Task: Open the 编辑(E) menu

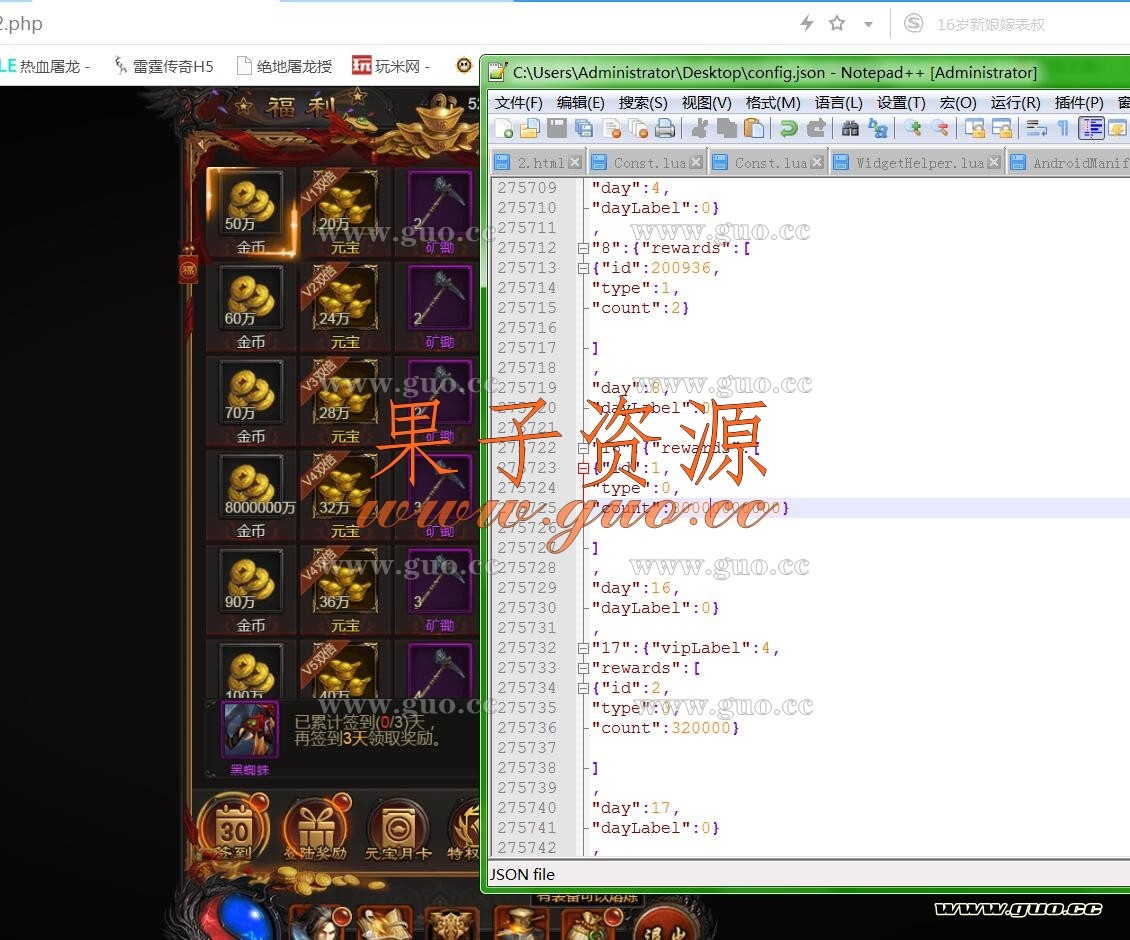Action: click(x=580, y=103)
